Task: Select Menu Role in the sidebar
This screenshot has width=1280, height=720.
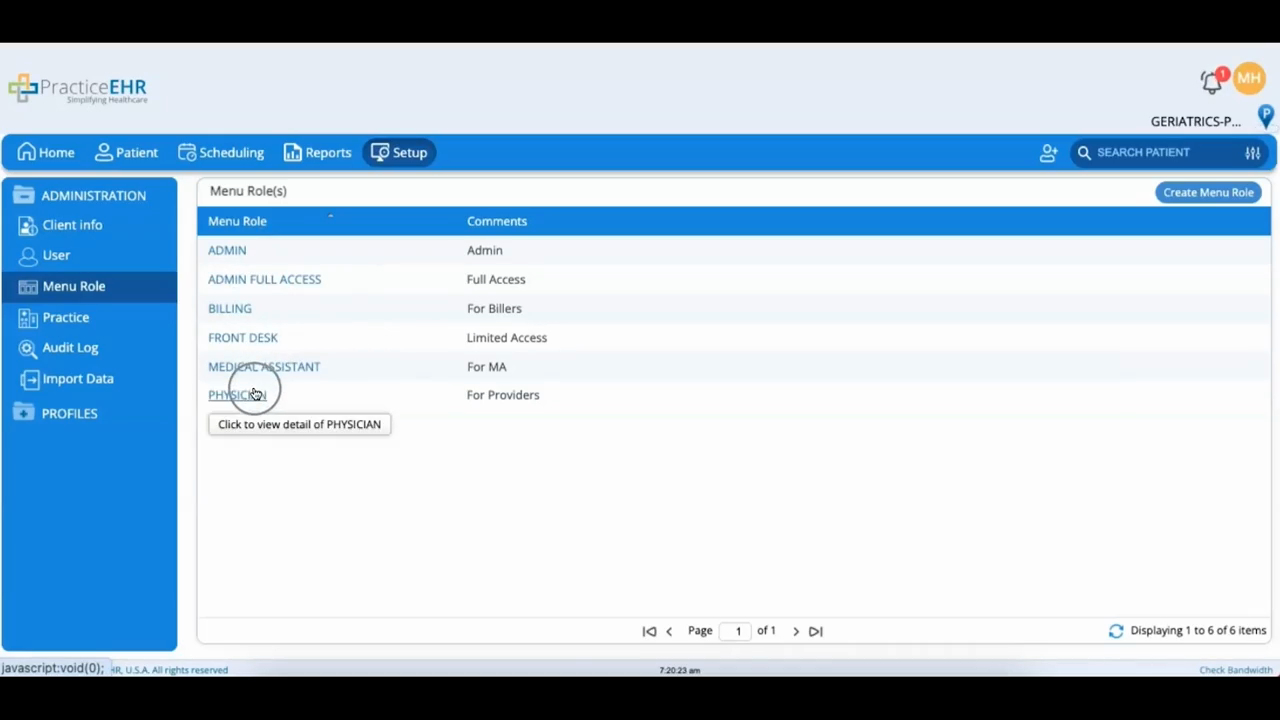Action: click(x=89, y=286)
